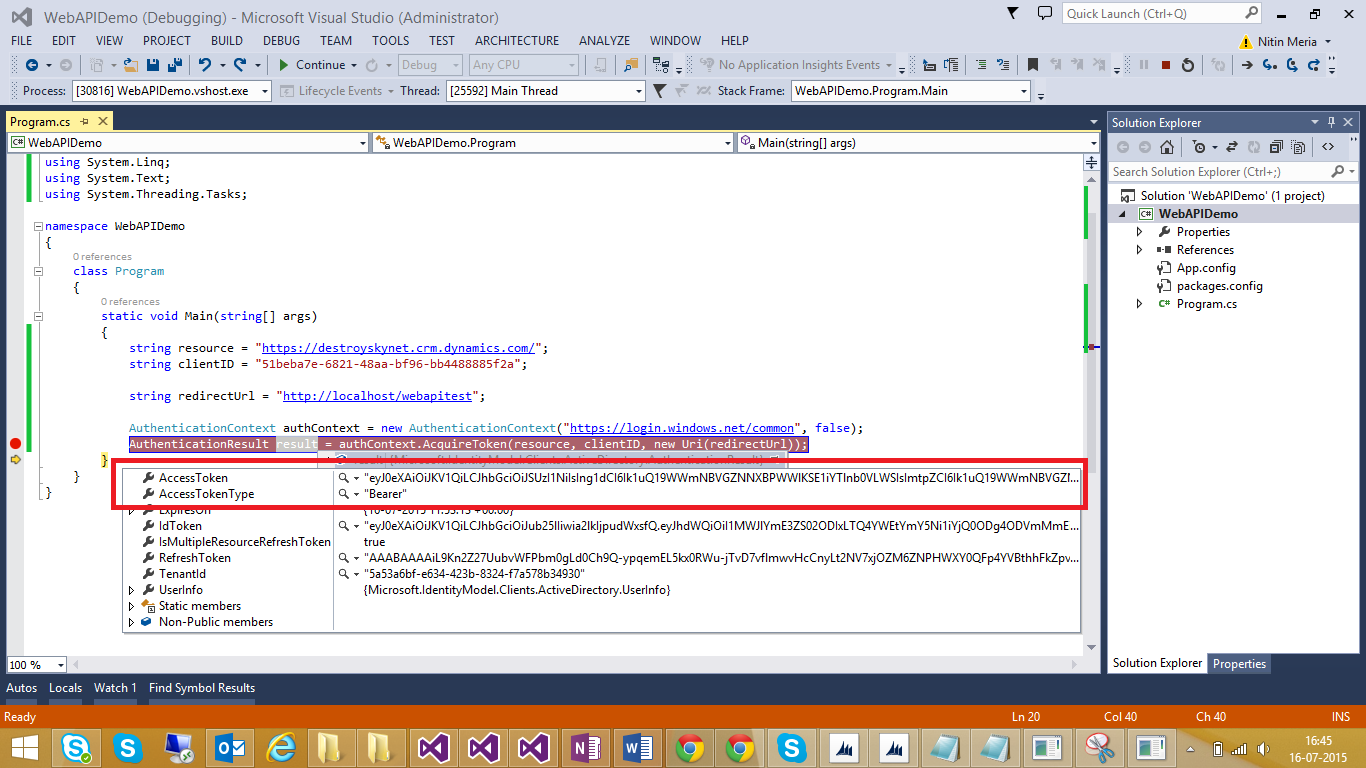The height and width of the screenshot is (768, 1366).
Task: Switch to the Properties tab beside Solution Explorer
Action: pos(1239,664)
